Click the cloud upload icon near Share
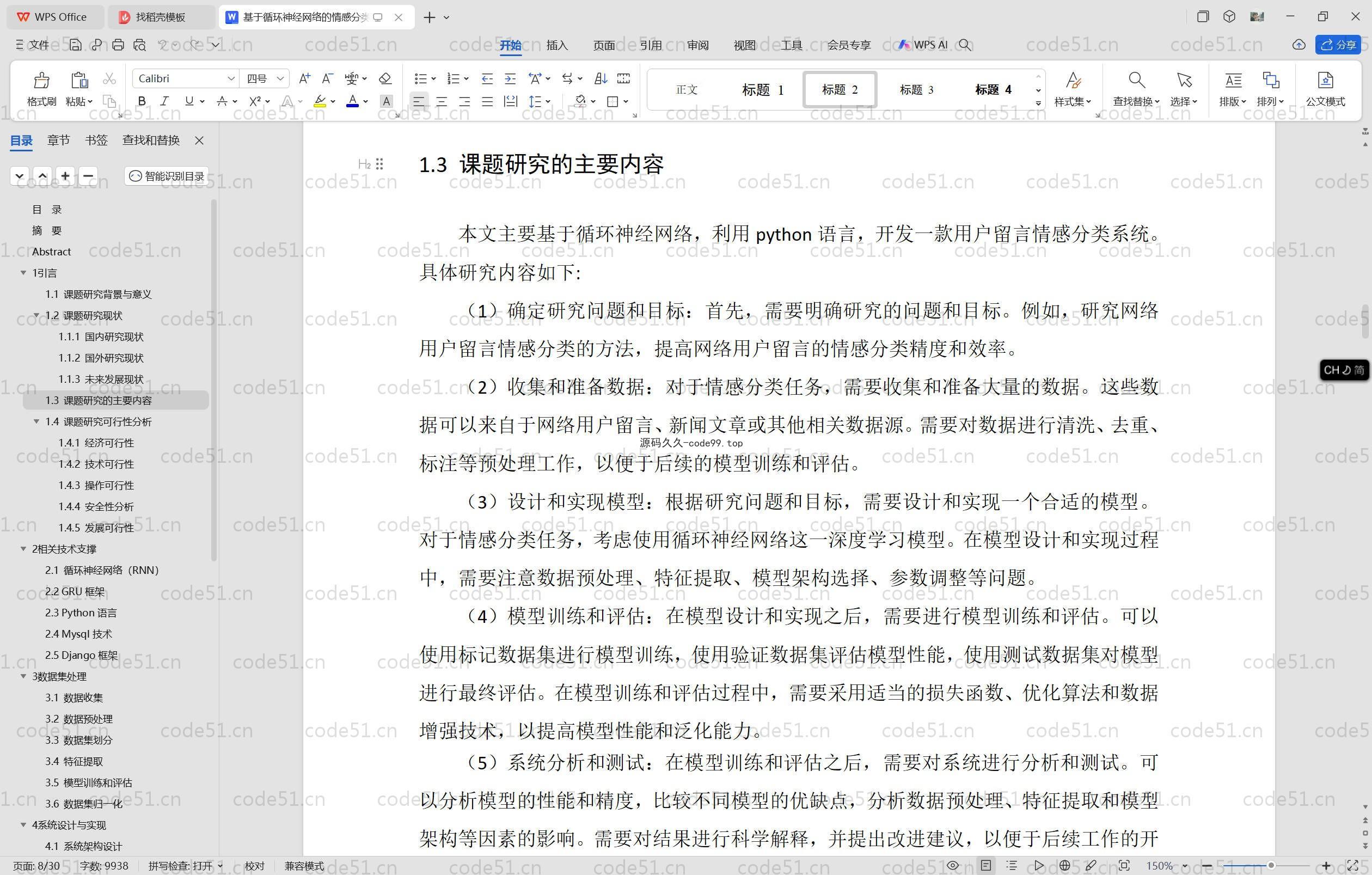Image resolution: width=1372 pixels, height=875 pixels. 1298,45
